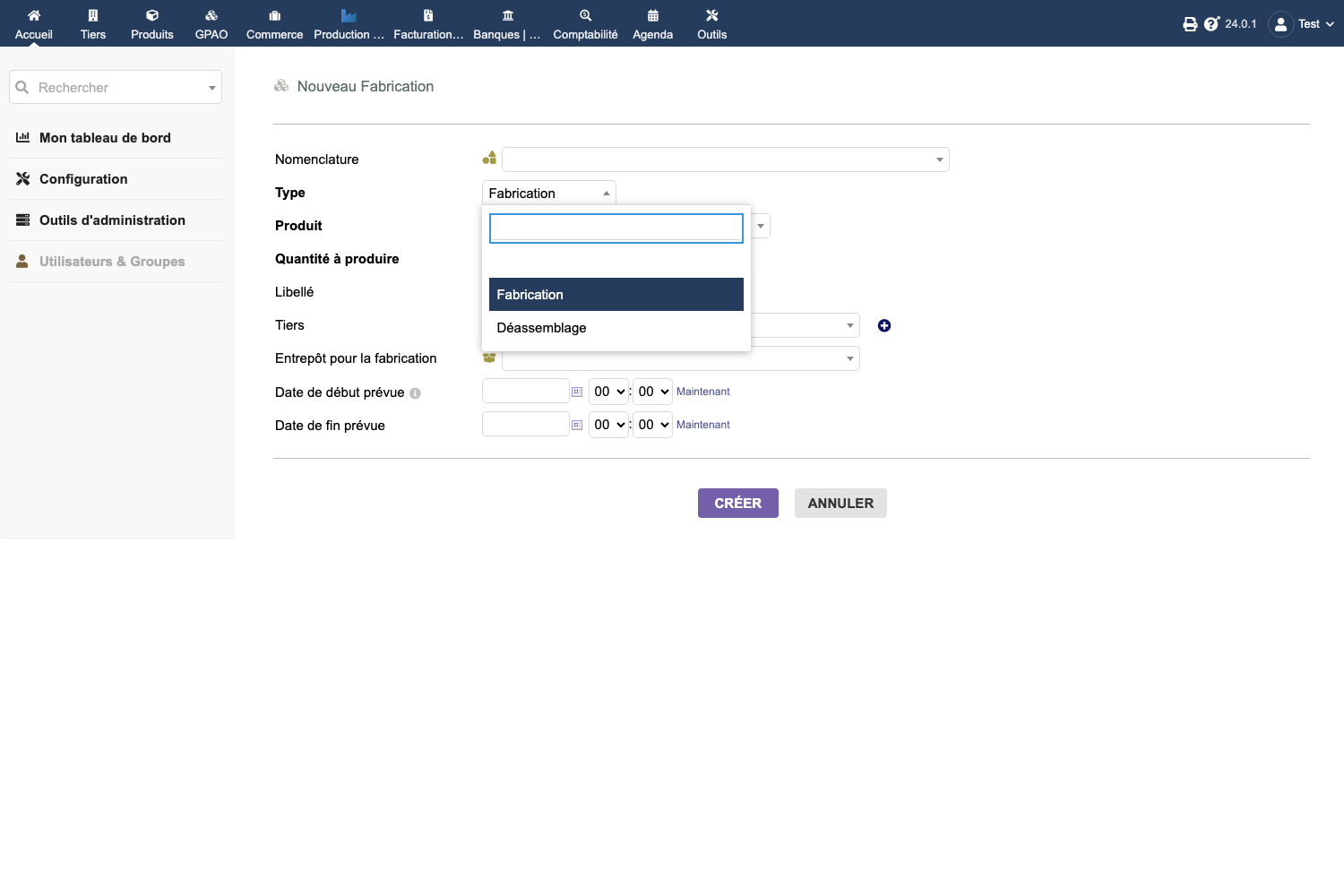Open calendar picker for Date de début
Image resolution: width=1344 pixels, height=896 pixels.
tap(577, 392)
